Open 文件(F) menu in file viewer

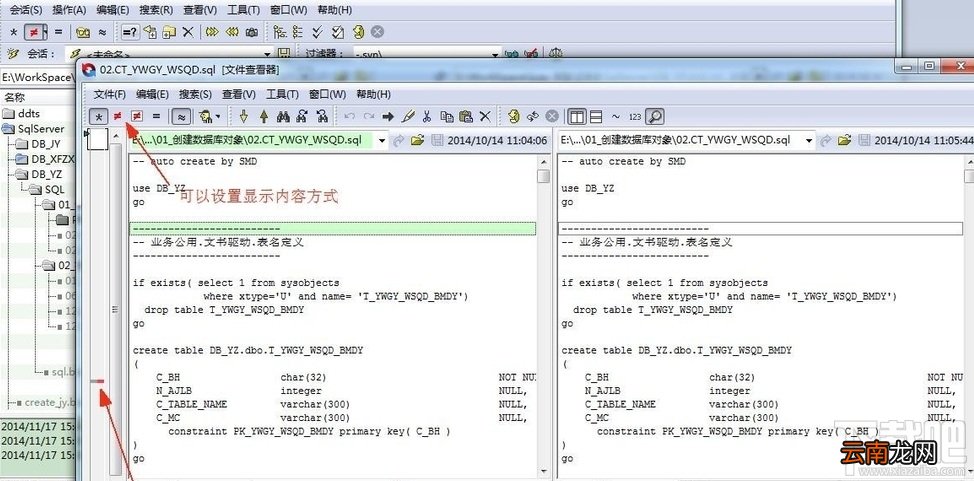(x=110, y=94)
